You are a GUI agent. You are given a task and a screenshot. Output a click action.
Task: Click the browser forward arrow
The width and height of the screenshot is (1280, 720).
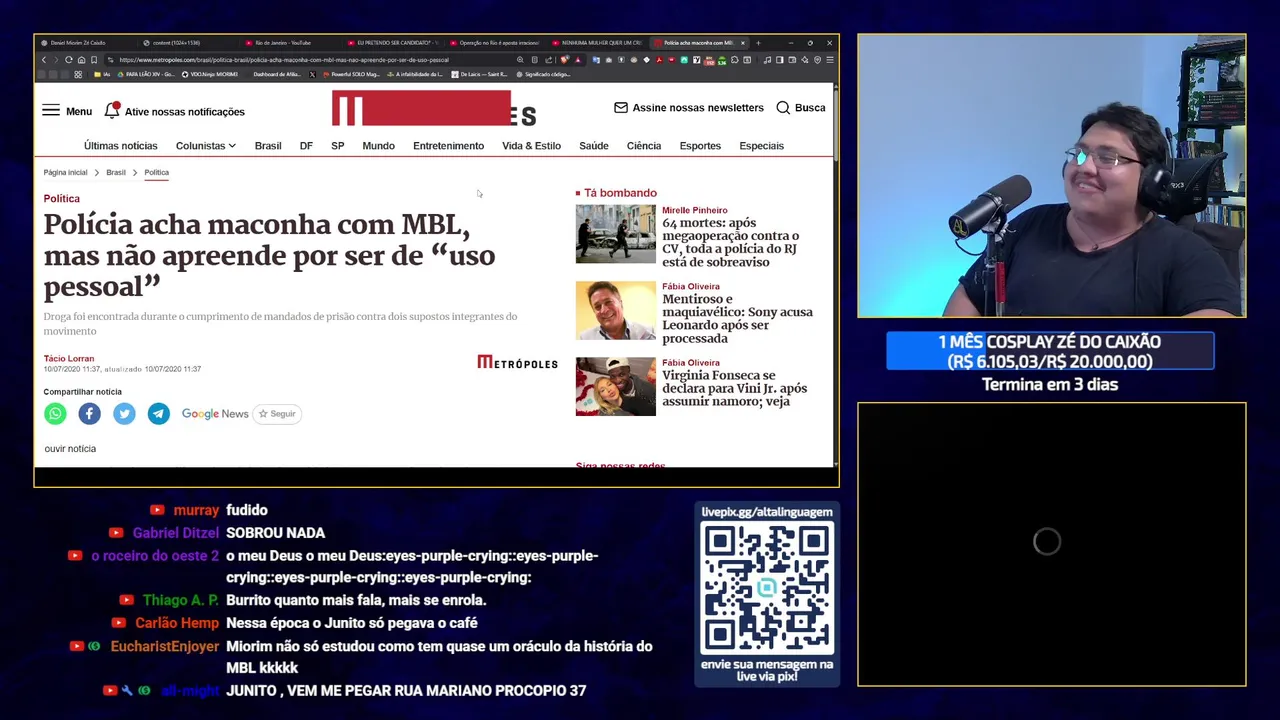click(x=56, y=60)
